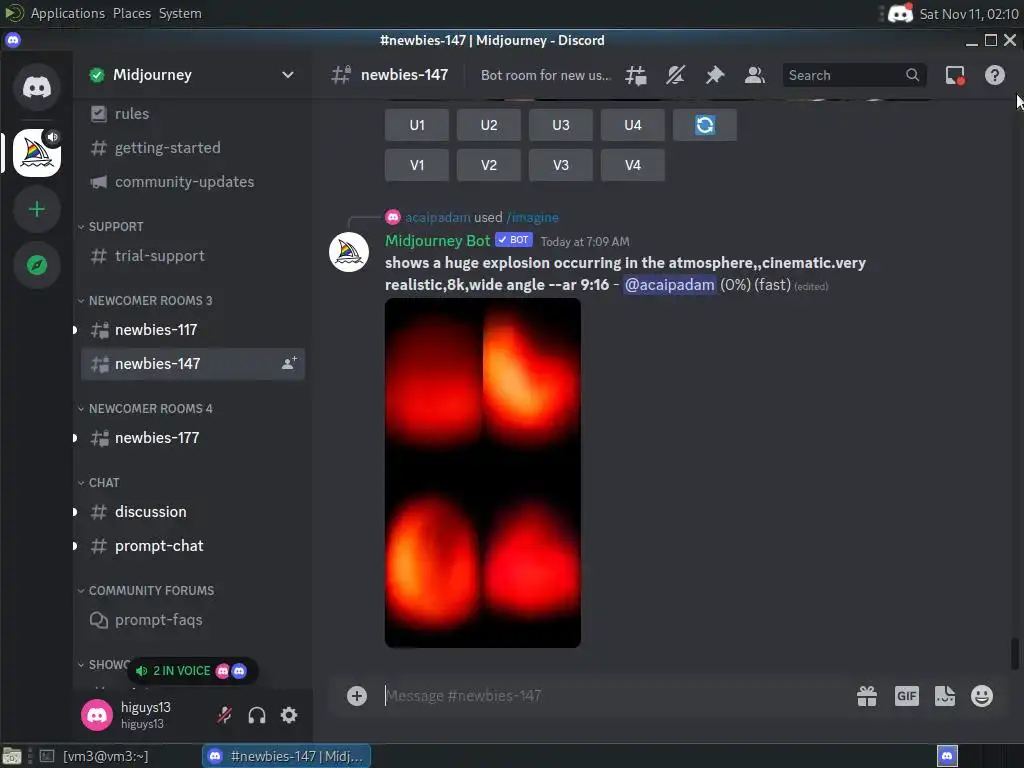Select the newbies-147 channel
Image resolution: width=1024 pixels, height=768 pixels.
coord(193,364)
